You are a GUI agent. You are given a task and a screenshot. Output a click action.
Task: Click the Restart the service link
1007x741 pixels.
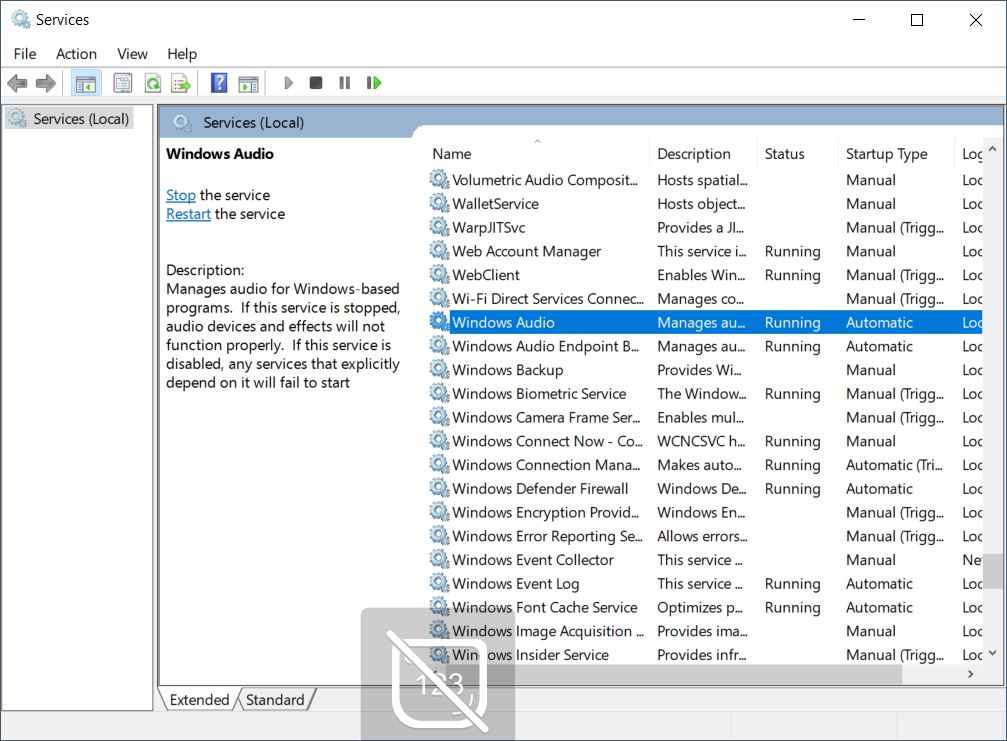[188, 214]
